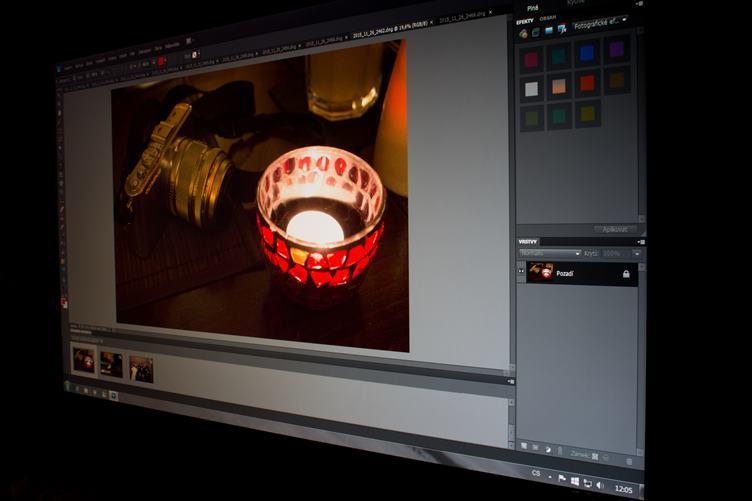The width and height of the screenshot is (752, 501).
Task: Open the 'Fotografické ef...' effects dropdown
Action: pyautogui.click(x=599, y=23)
